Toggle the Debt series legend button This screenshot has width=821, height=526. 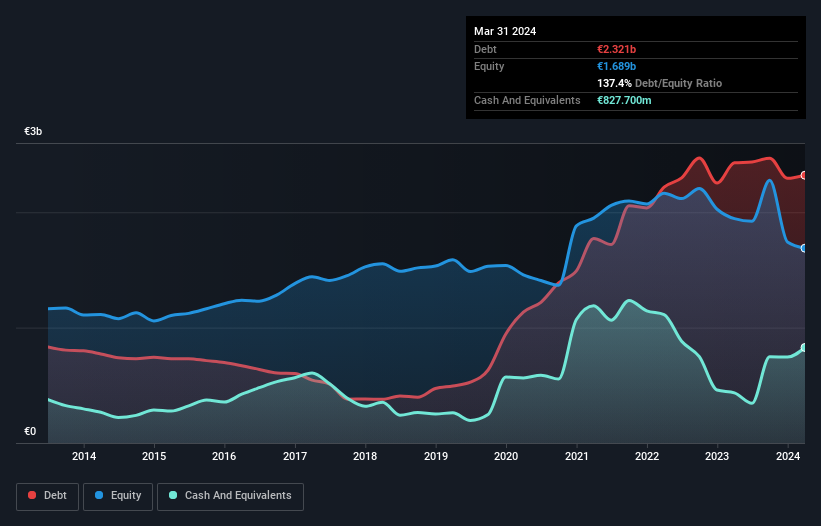tap(48, 496)
